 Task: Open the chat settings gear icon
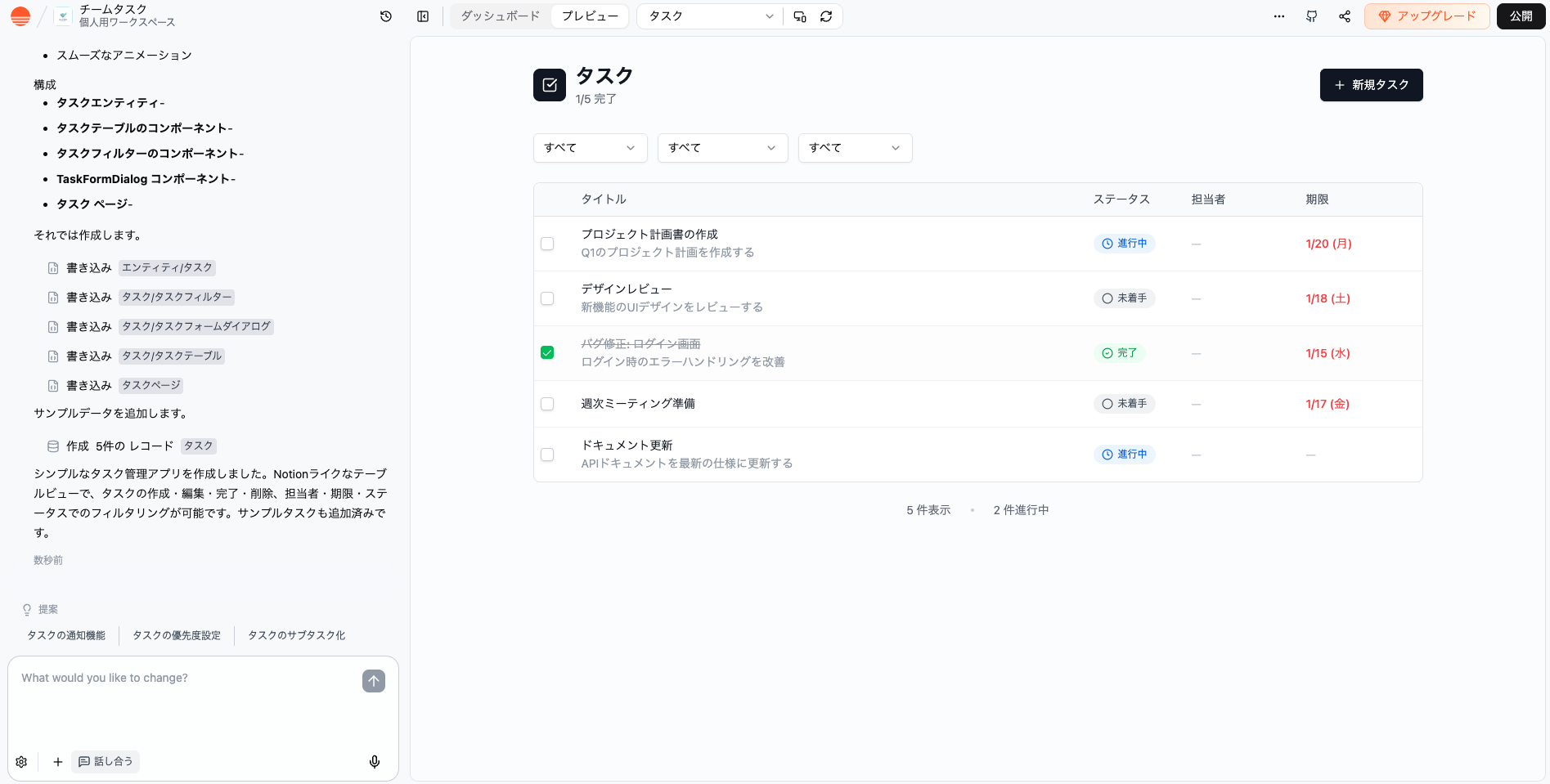pos(21,762)
